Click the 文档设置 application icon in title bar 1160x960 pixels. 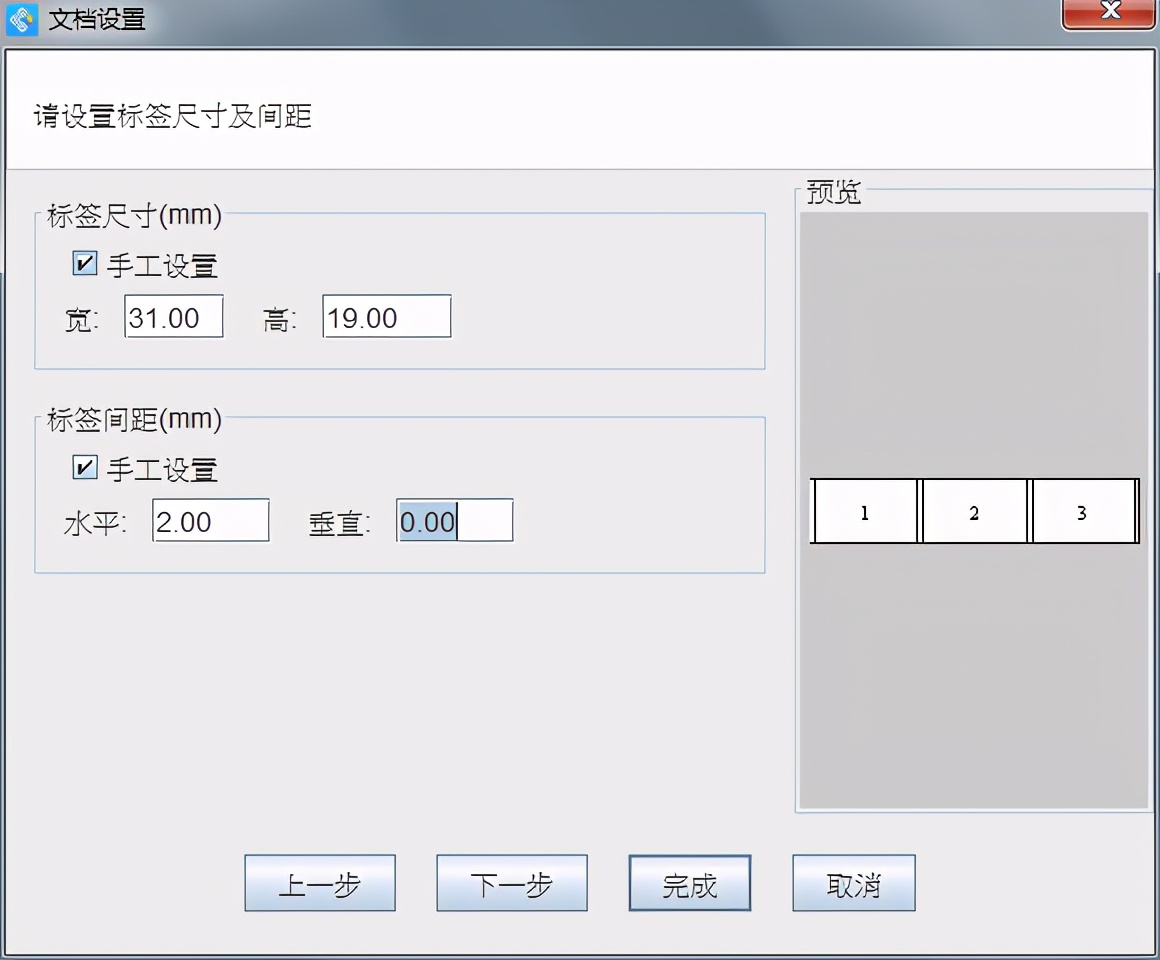pyautogui.click(x=20, y=19)
